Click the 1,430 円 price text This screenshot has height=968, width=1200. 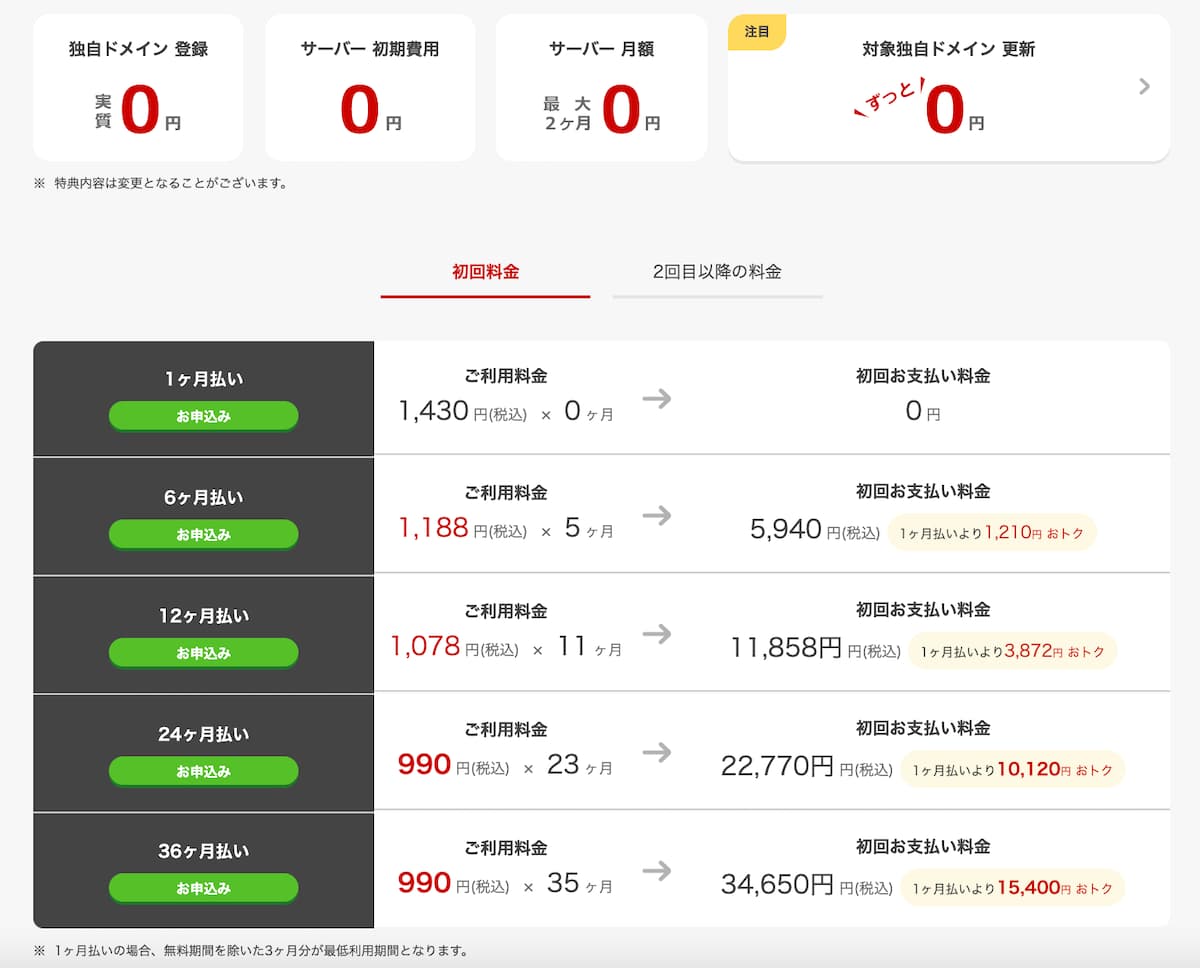462,410
